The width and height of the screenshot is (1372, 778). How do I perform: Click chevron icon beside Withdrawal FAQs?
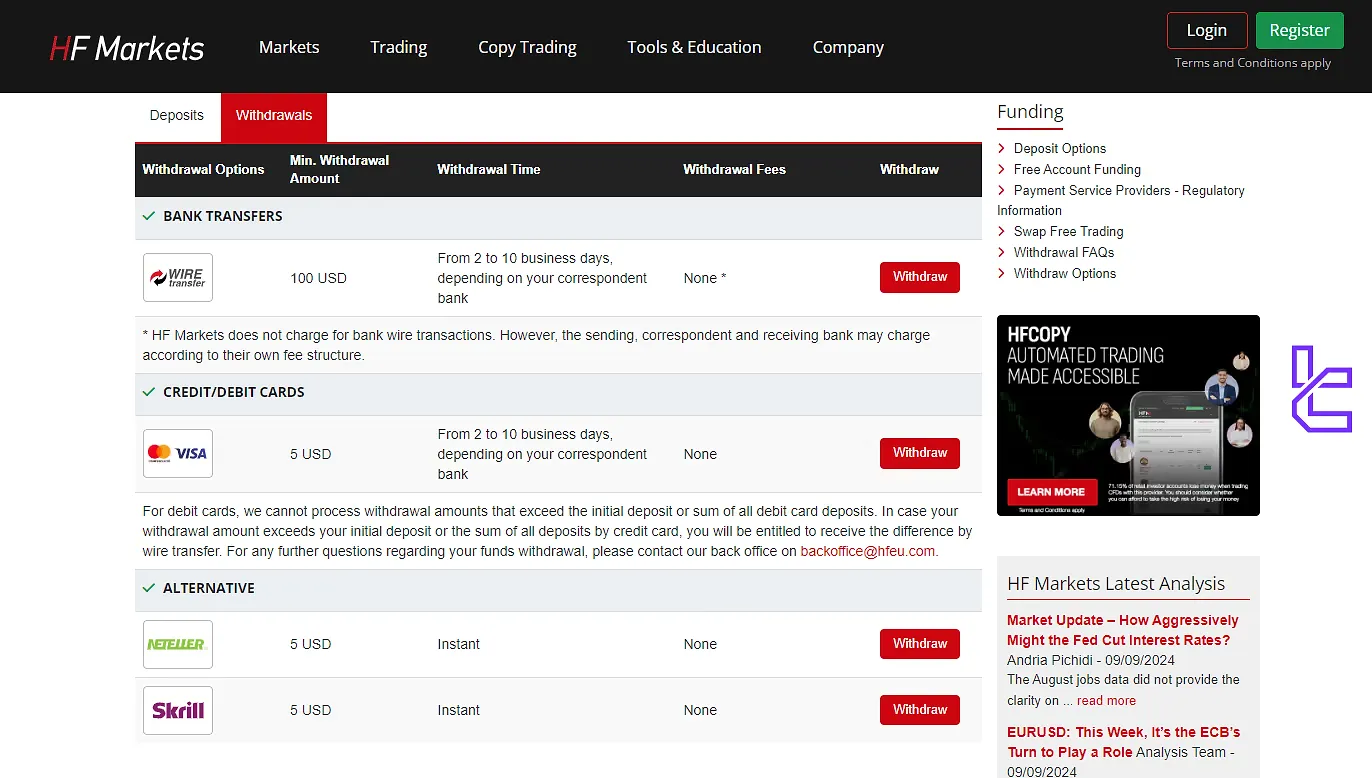[x=1002, y=252]
